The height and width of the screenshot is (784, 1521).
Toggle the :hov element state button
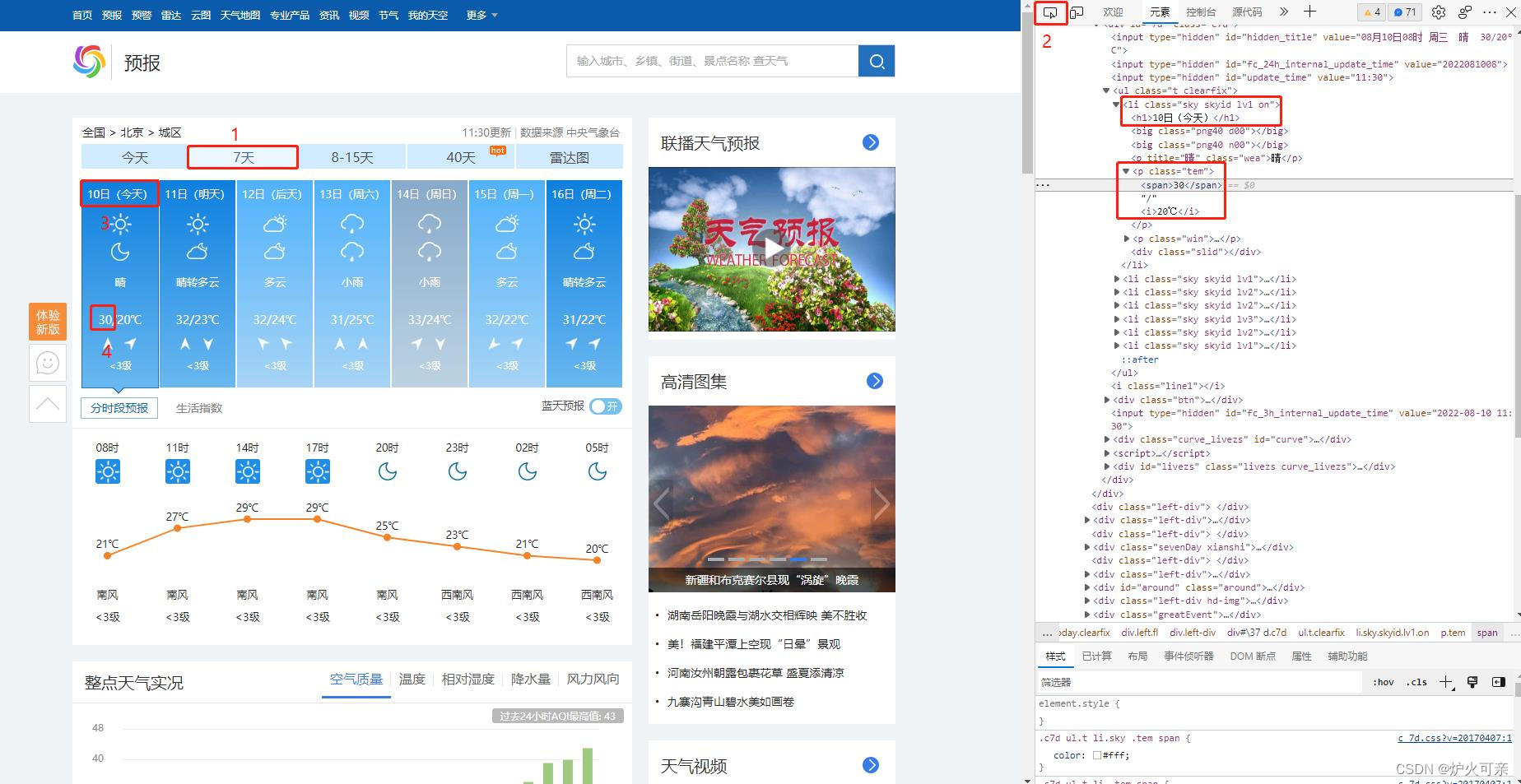pos(1384,682)
